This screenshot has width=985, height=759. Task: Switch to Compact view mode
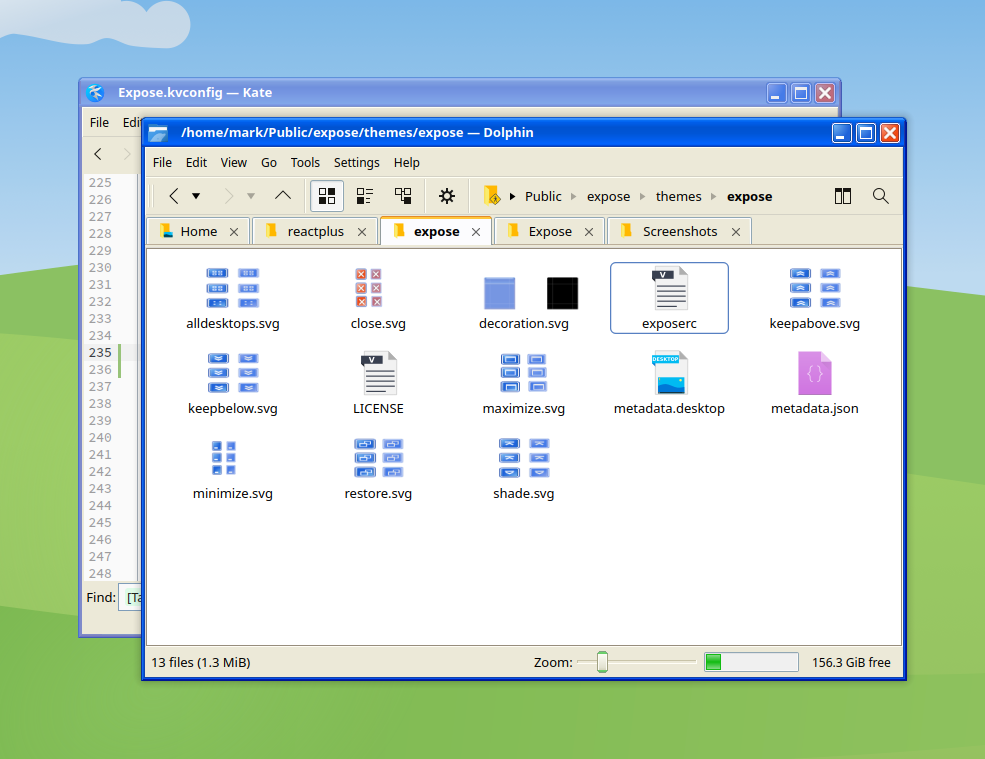tap(365, 196)
